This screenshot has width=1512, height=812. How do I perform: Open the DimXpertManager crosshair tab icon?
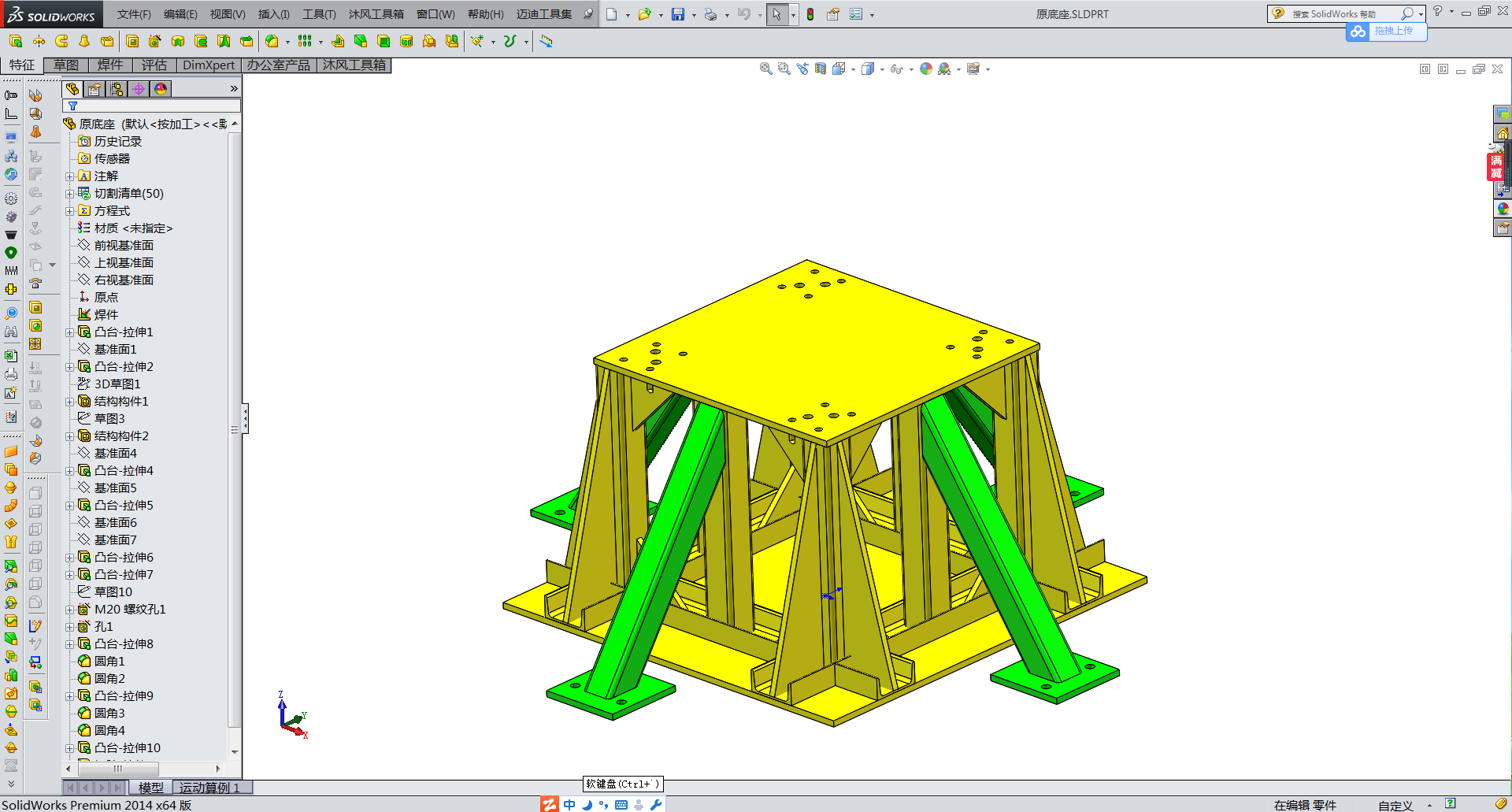point(139,89)
